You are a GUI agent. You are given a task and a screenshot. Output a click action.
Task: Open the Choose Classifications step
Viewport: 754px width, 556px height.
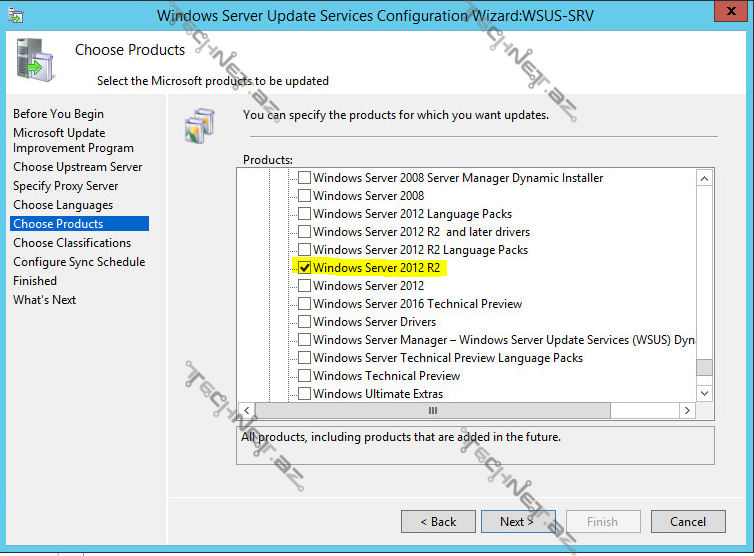click(x=72, y=243)
